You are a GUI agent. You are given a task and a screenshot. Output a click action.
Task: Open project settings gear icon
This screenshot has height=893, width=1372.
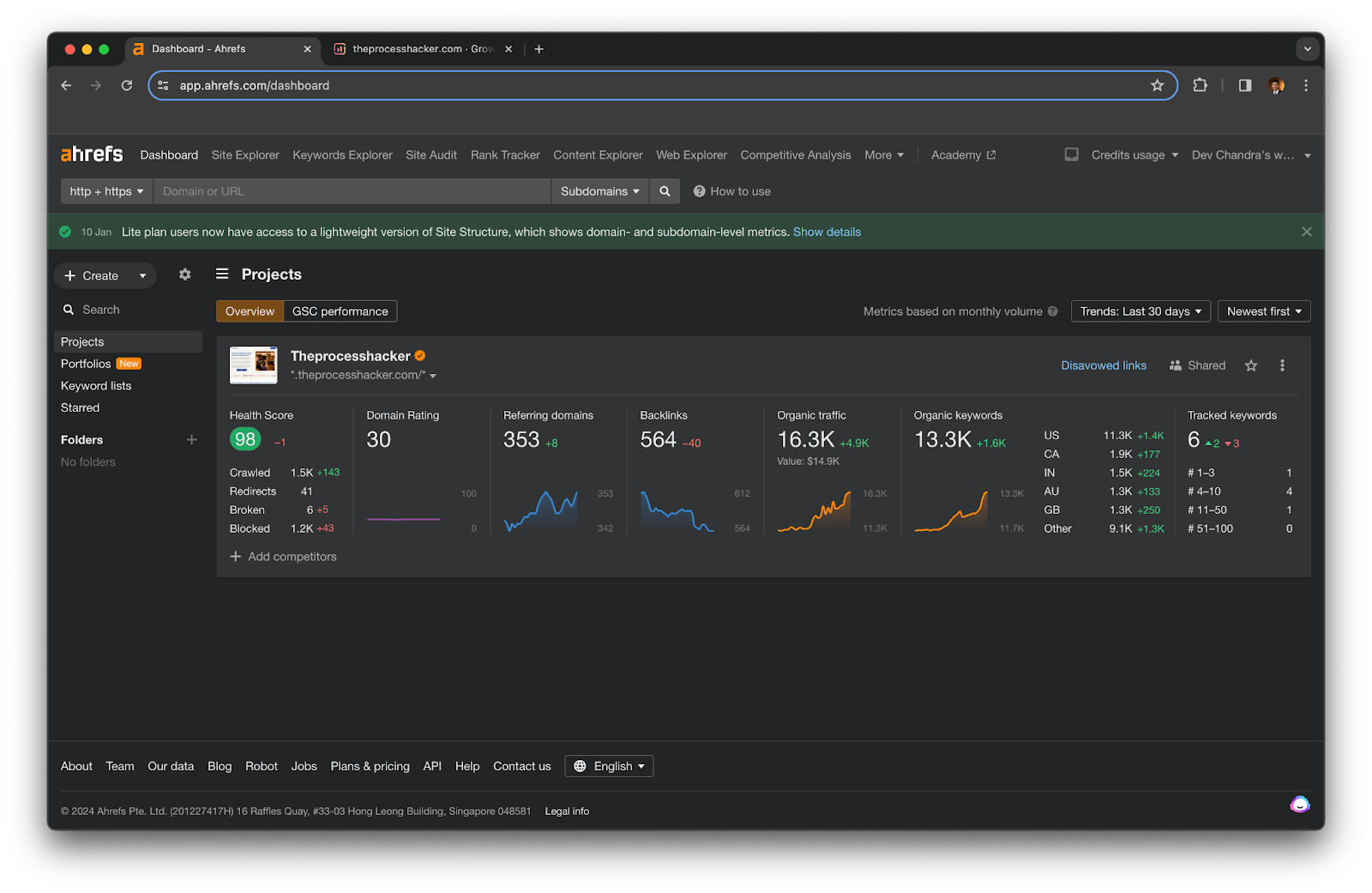pyautogui.click(x=184, y=275)
